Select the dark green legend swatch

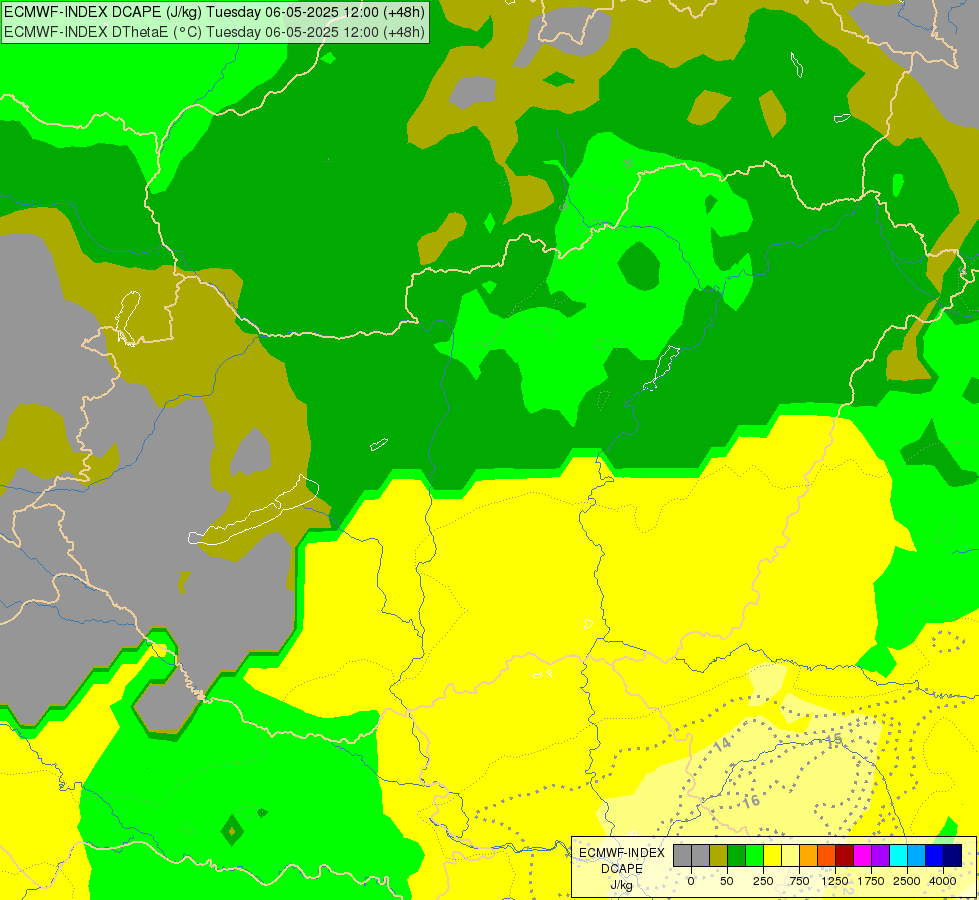[737, 856]
